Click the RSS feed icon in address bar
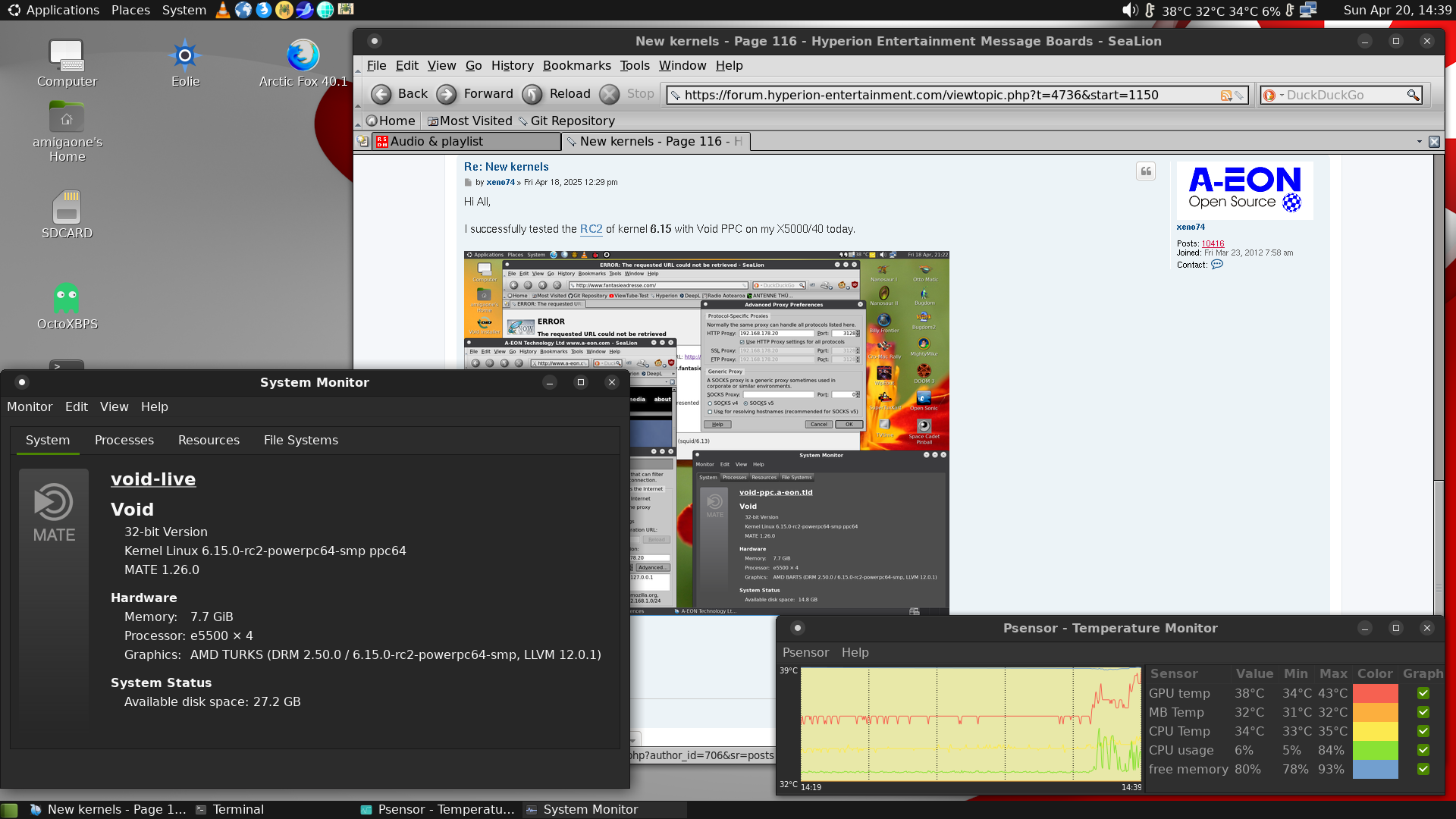The image size is (1456, 819). pos(1225,96)
